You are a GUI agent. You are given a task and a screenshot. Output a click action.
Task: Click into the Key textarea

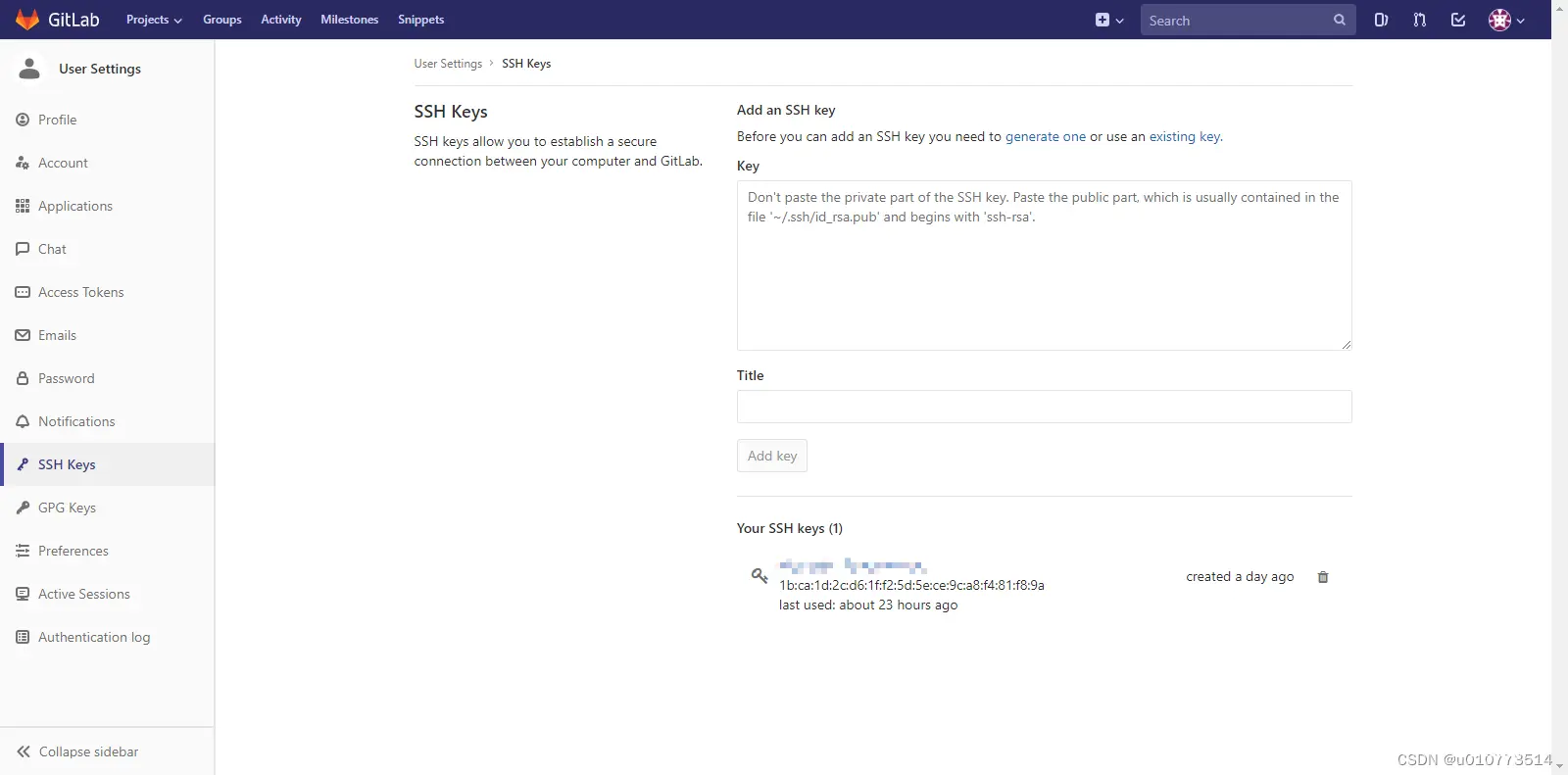(1045, 266)
